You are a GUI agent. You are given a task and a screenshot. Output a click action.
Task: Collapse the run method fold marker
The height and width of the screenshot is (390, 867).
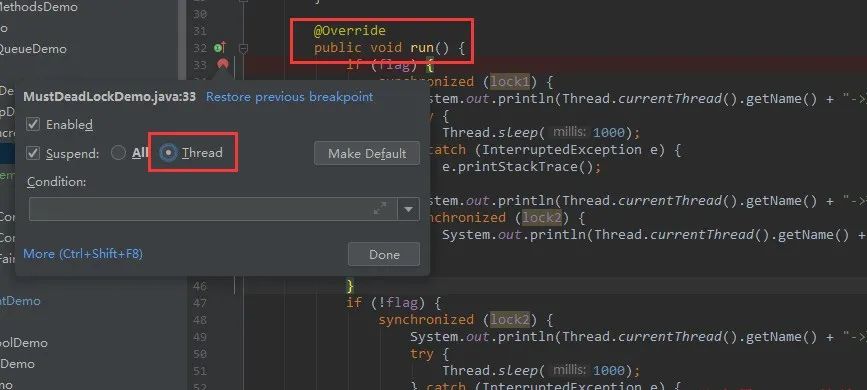pos(243,48)
